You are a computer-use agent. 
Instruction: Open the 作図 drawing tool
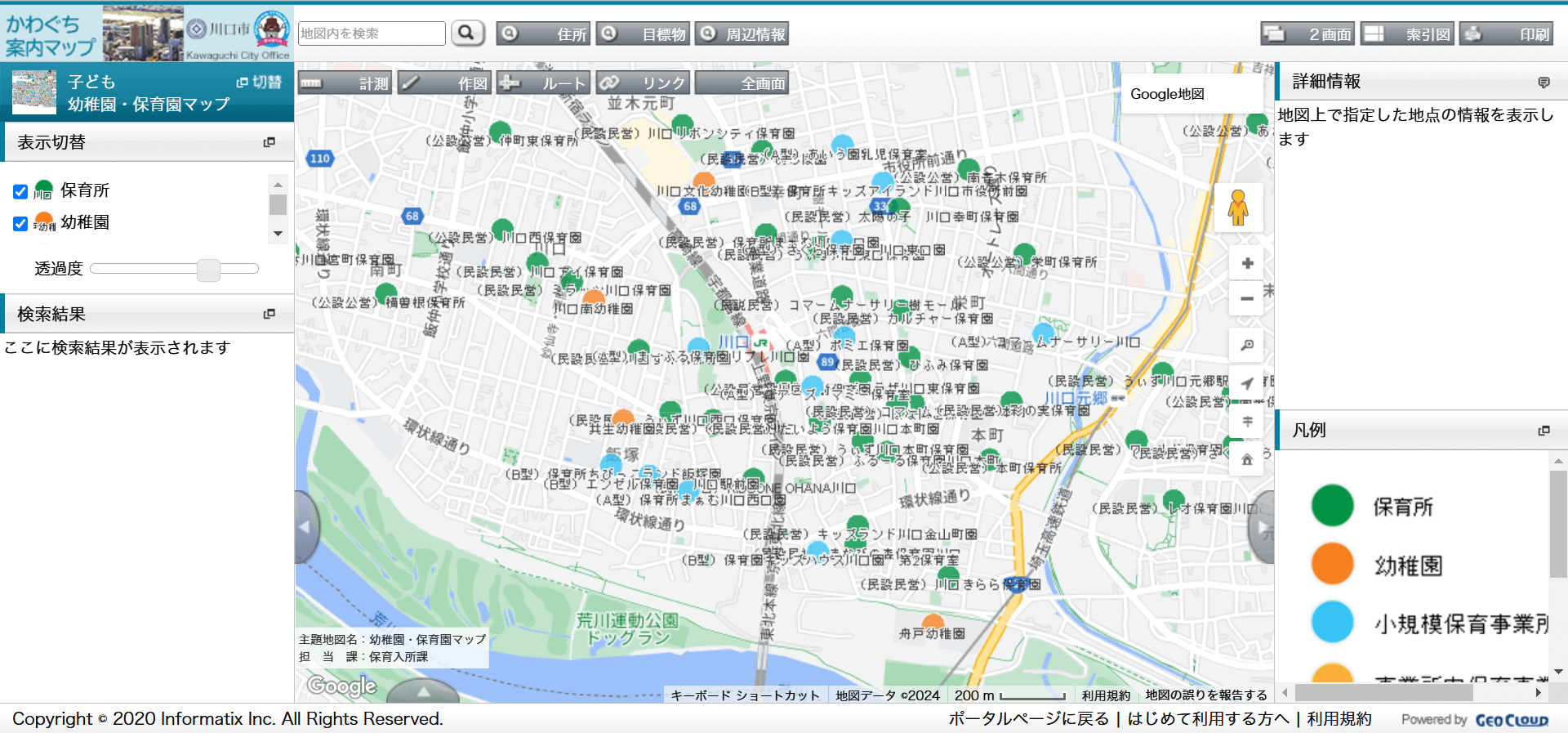point(444,83)
